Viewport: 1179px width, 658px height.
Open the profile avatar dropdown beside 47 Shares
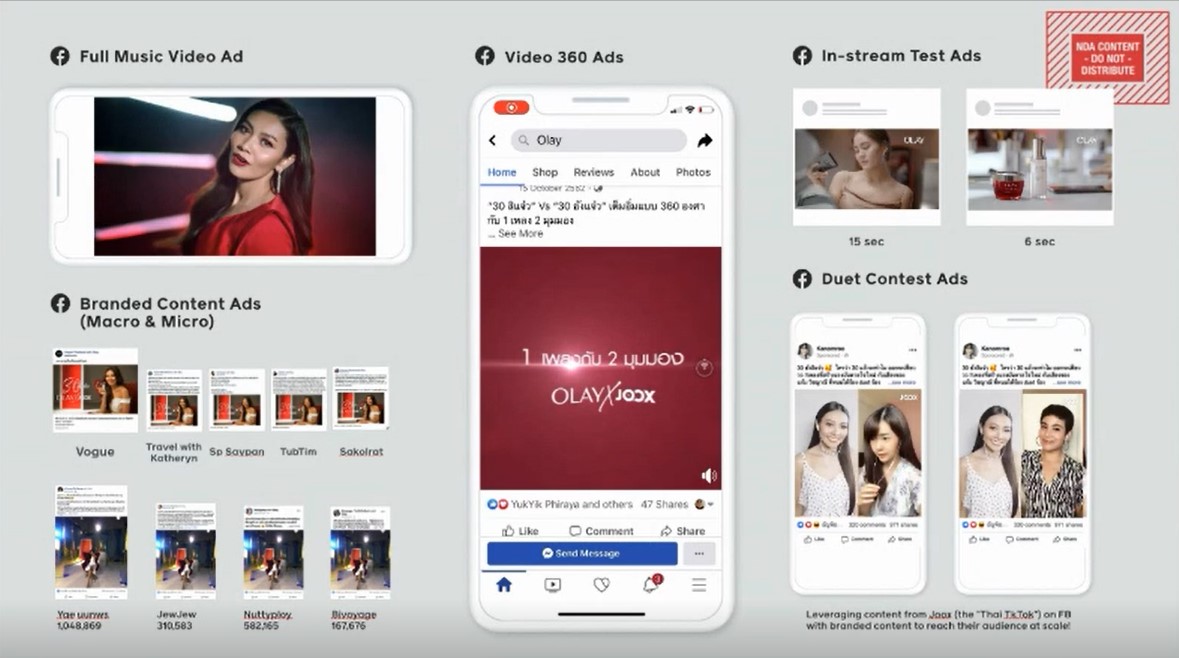[x=704, y=504]
